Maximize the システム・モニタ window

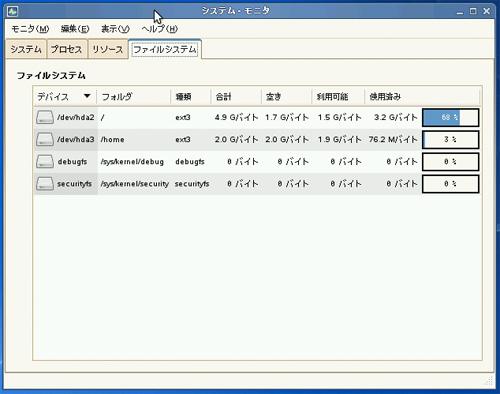click(473, 11)
